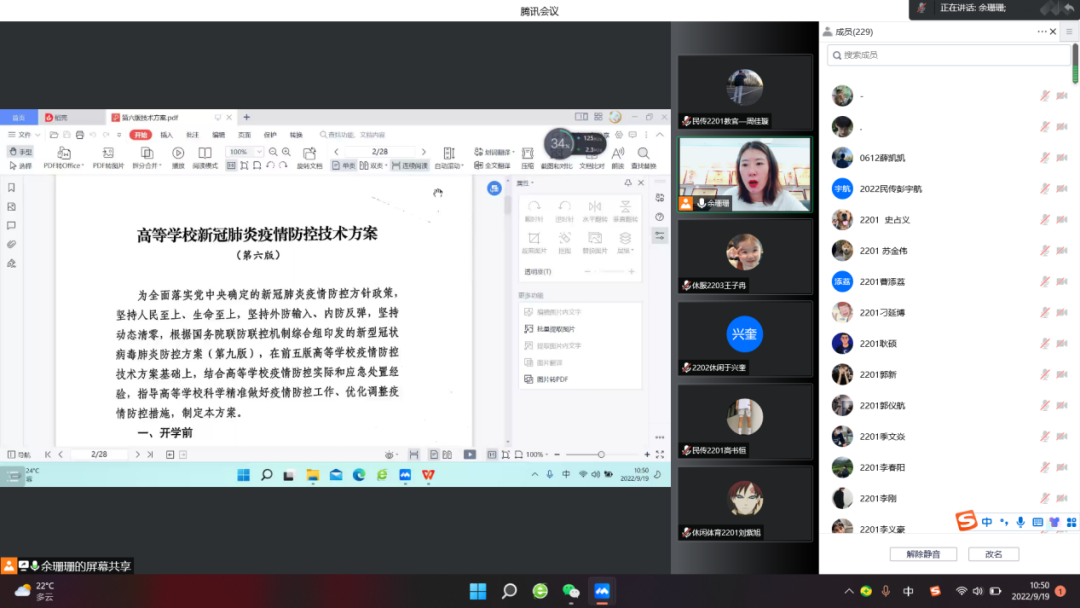Click the 搜索成员 search field
The width and height of the screenshot is (1080, 608).
(948, 55)
